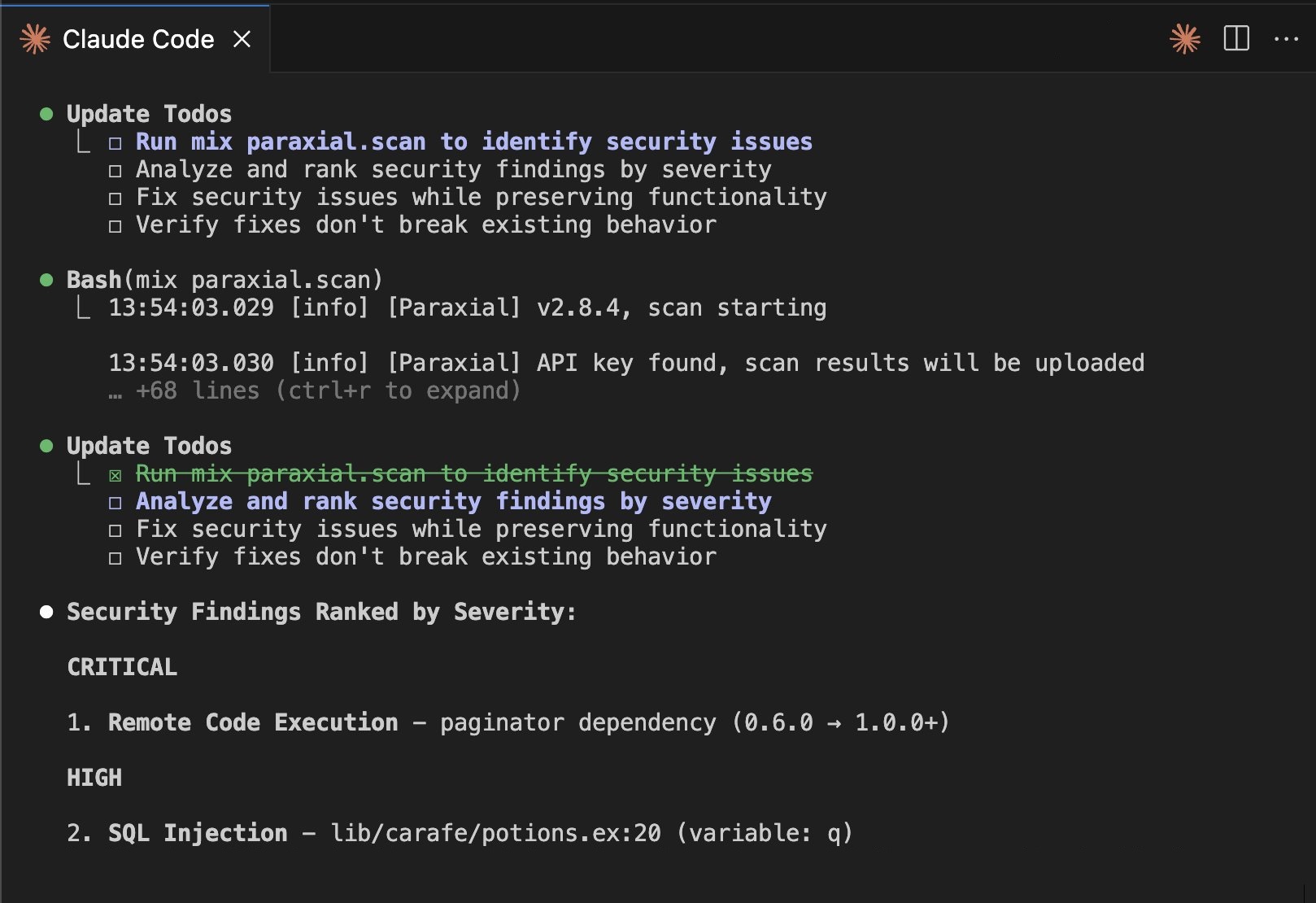Viewport: 1316px width, 903px height.
Task: Click the green dot beside second 'Update Todos'
Action: click(46, 446)
